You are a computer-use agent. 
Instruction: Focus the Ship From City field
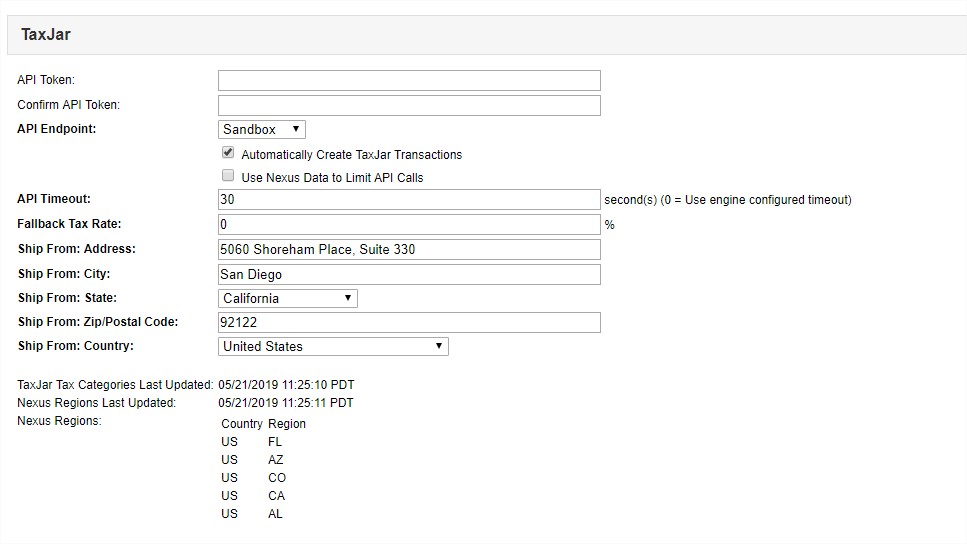[409, 274]
